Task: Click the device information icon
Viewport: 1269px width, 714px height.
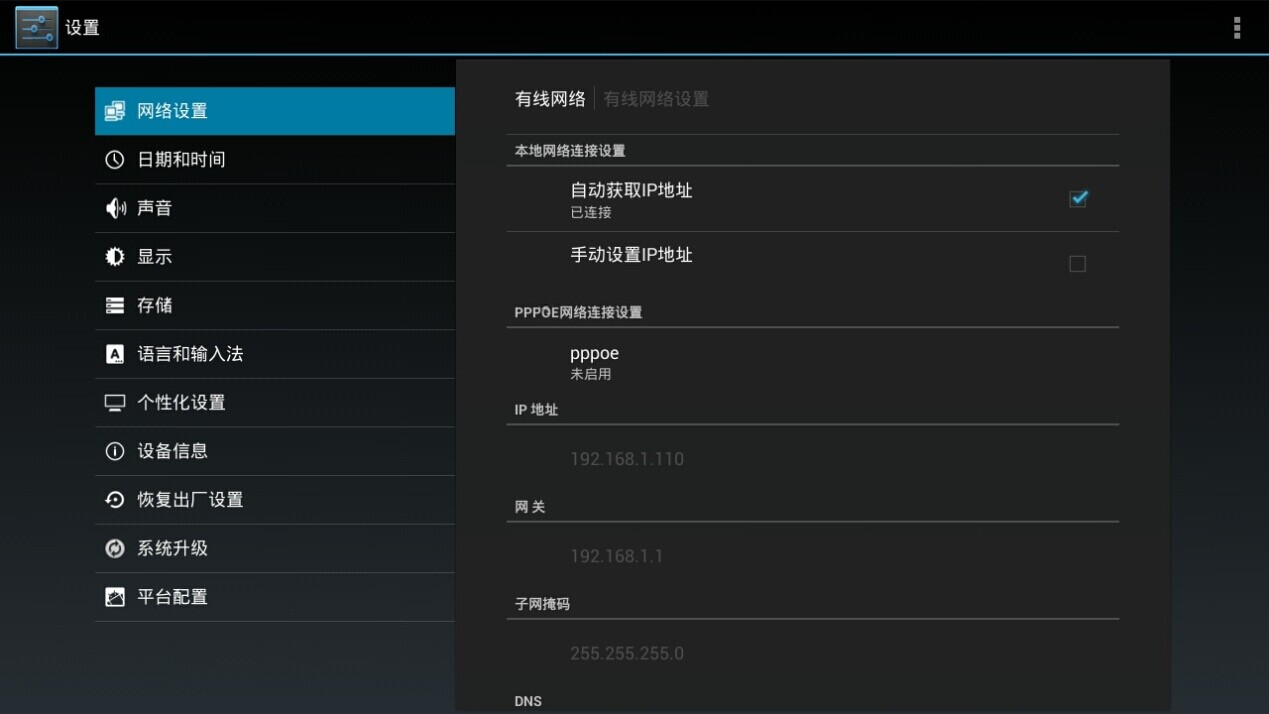Action: [x=115, y=451]
